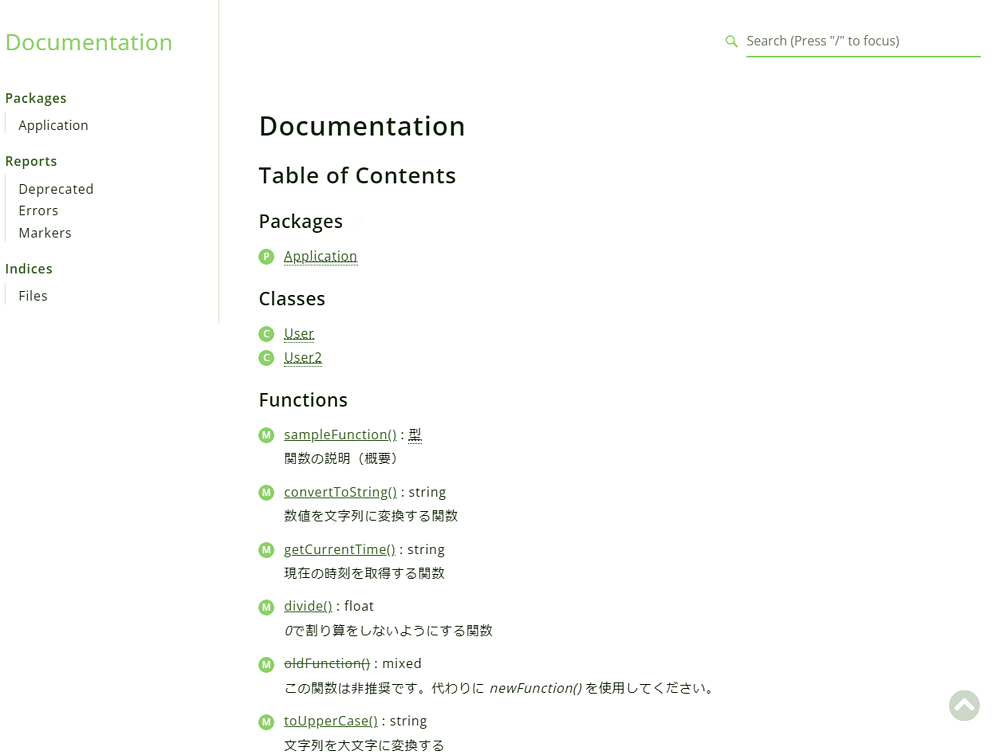Click the M icon beside toUpperCase()

(x=266, y=721)
